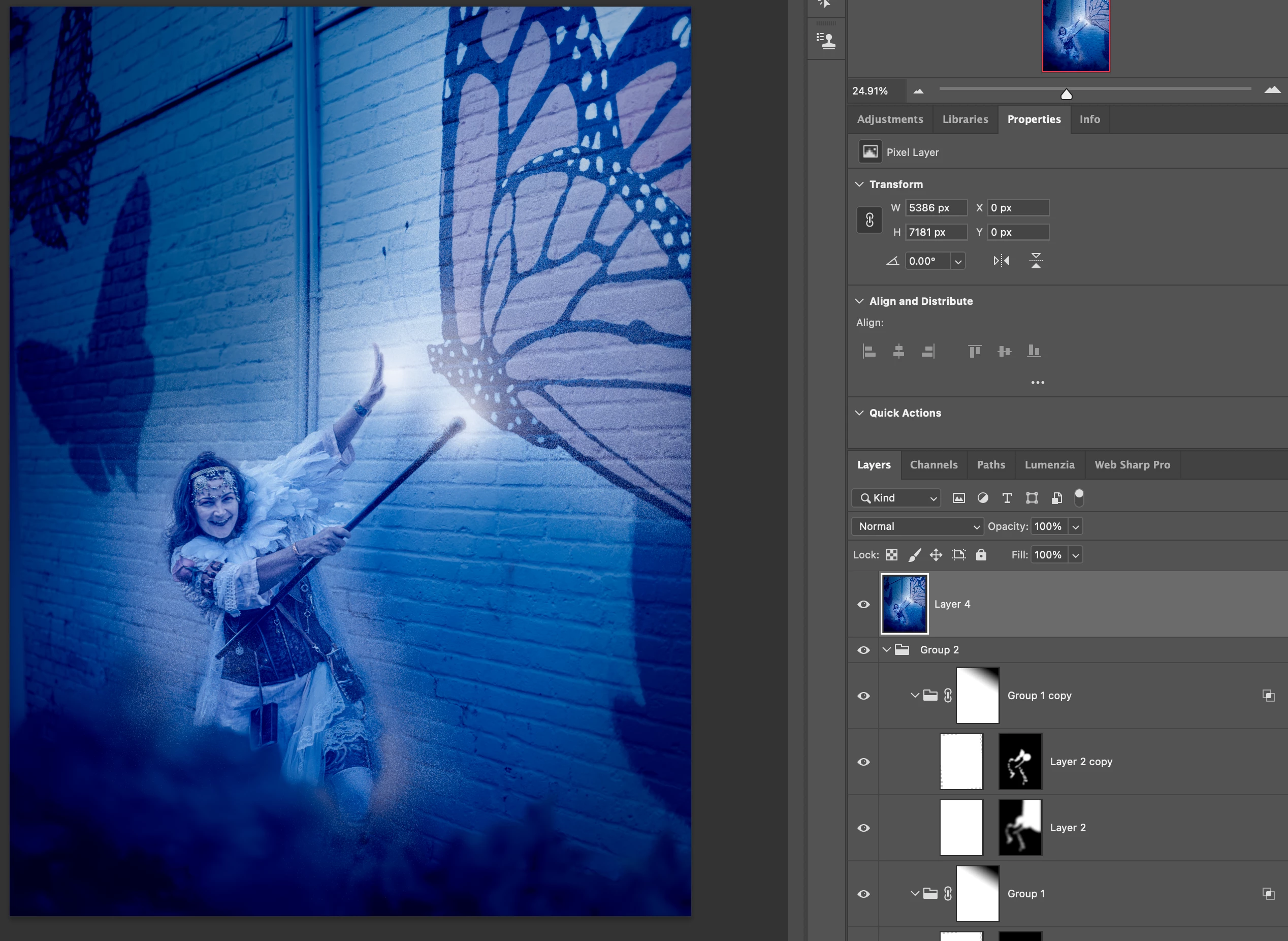The height and width of the screenshot is (941, 1288).
Task: Collapse the Group 2 folder
Action: (x=887, y=649)
